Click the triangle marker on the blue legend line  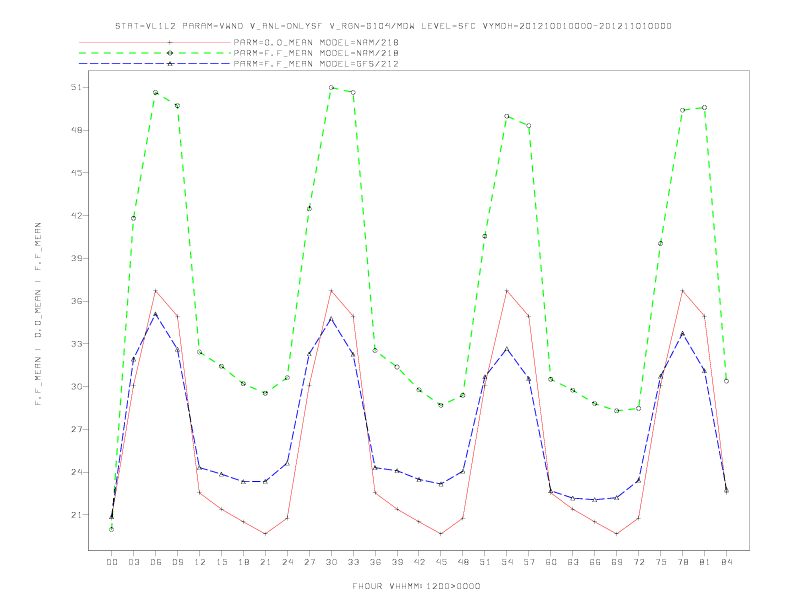point(170,64)
